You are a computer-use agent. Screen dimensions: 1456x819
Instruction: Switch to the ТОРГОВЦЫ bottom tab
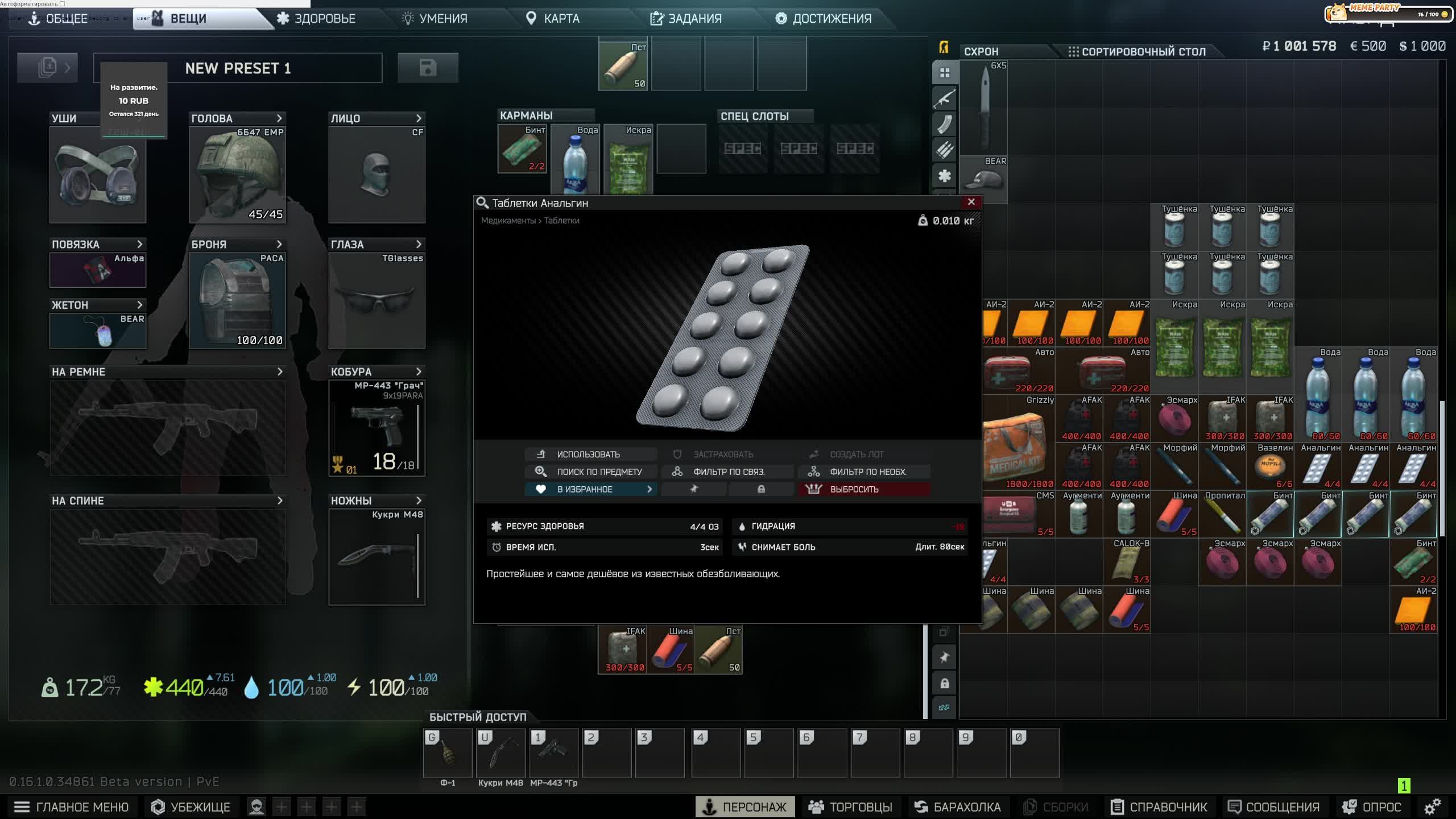point(851,806)
